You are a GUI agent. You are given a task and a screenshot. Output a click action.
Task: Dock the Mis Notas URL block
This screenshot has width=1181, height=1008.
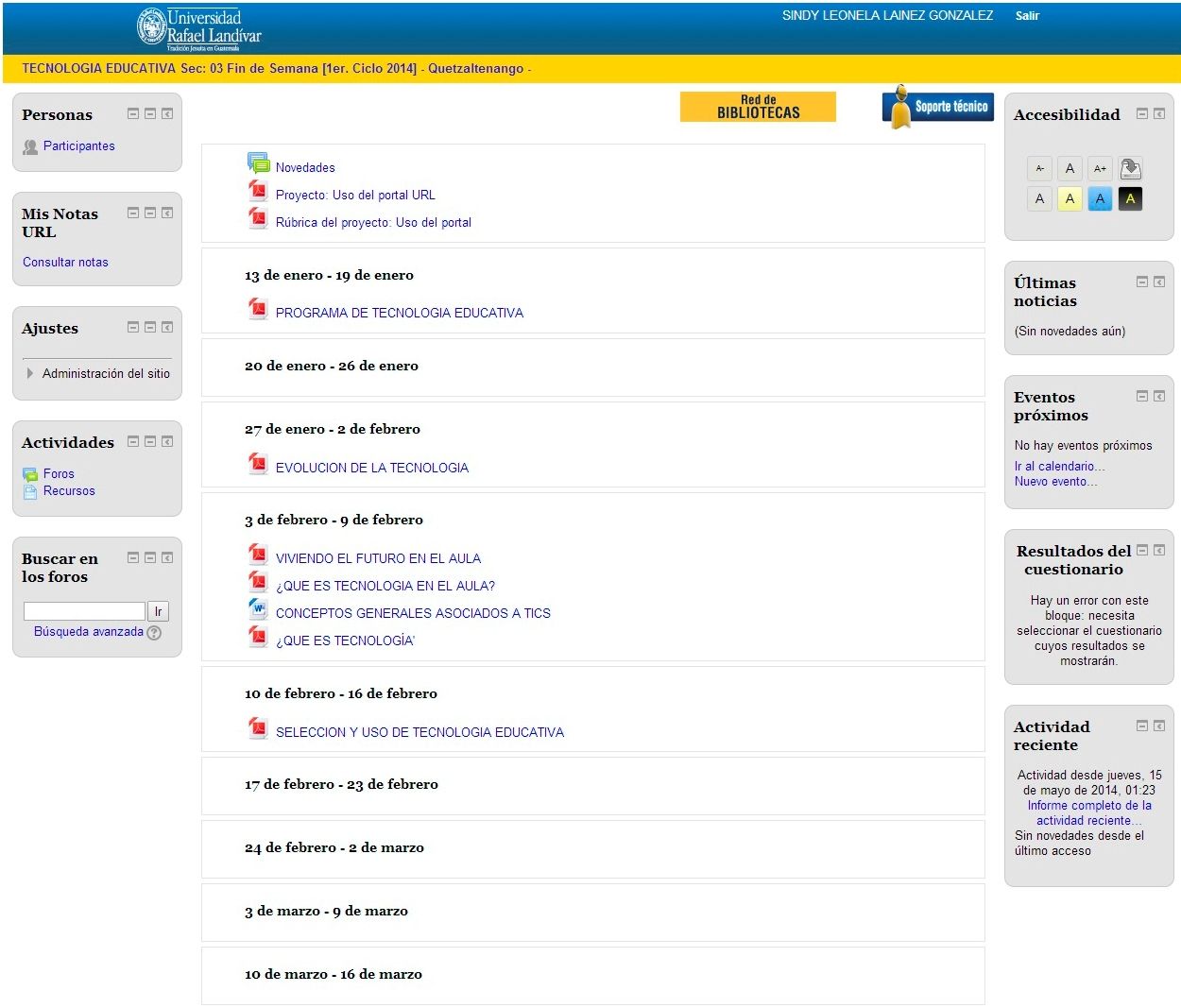point(167,214)
